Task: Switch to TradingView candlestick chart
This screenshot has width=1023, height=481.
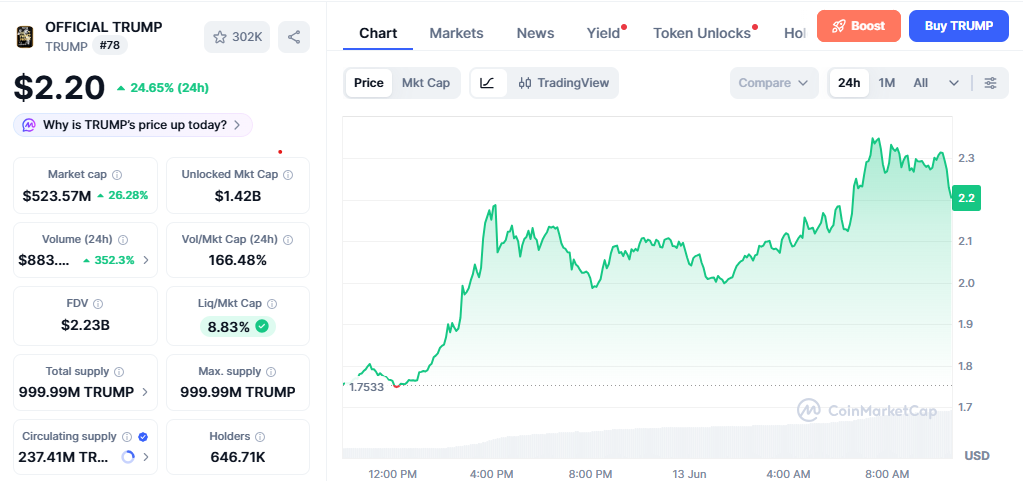Action: (564, 83)
